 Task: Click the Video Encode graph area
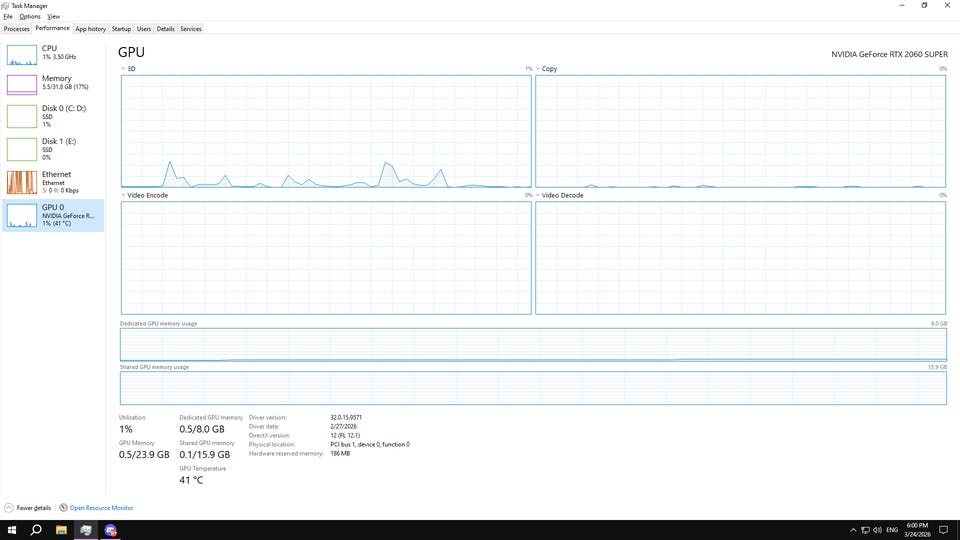[326, 258]
